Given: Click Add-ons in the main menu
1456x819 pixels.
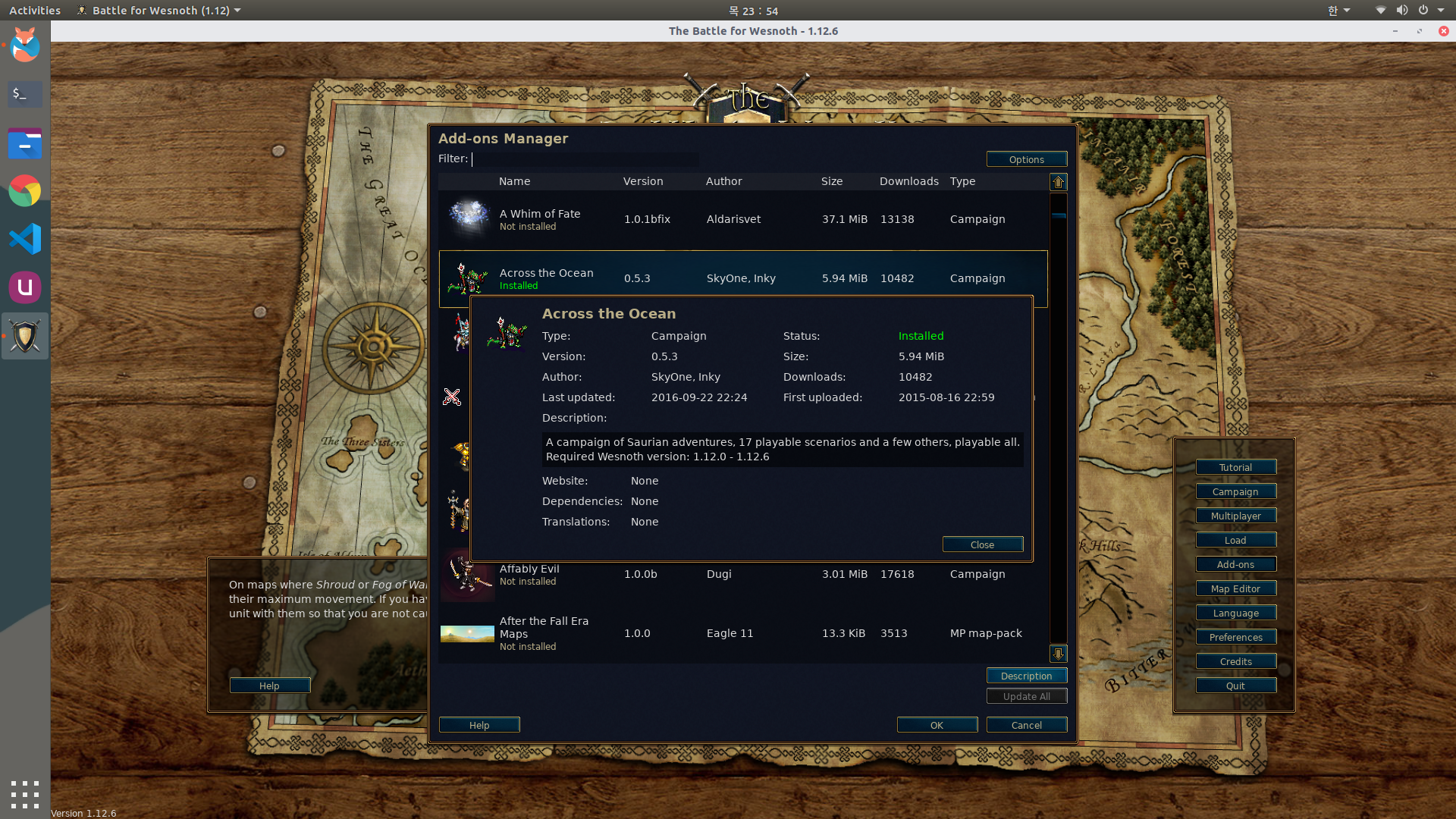Looking at the screenshot, I should tap(1235, 564).
